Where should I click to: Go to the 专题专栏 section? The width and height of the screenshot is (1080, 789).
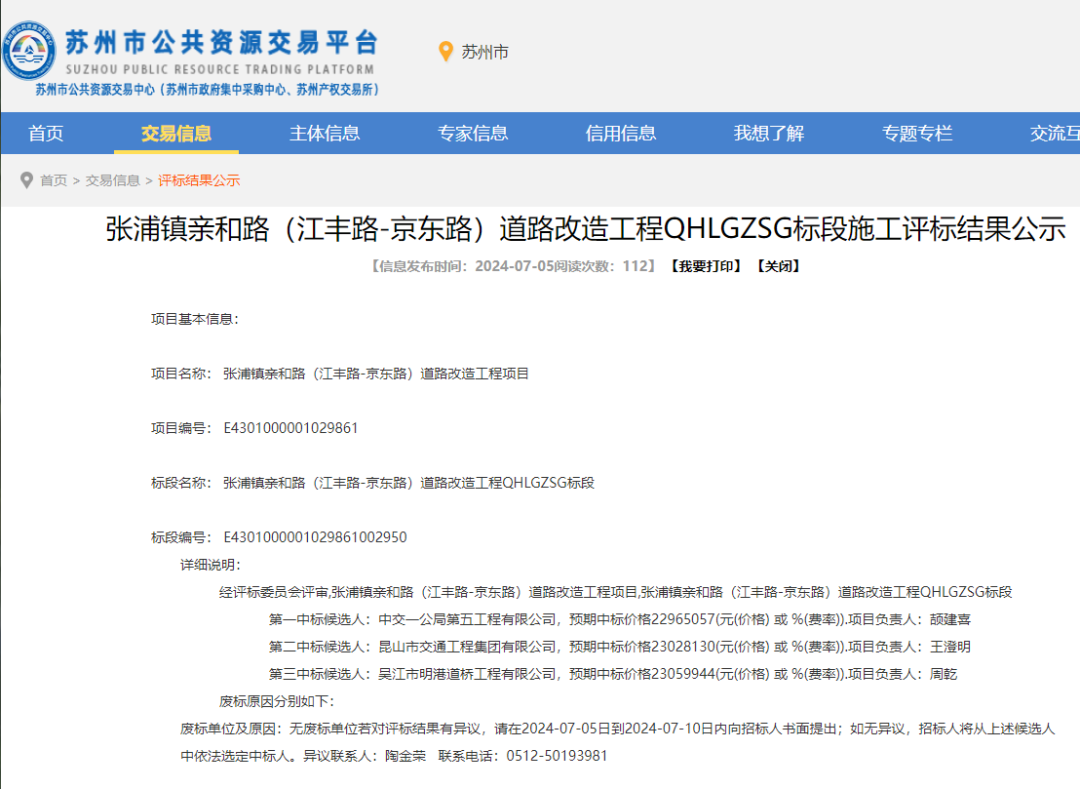coord(917,134)
